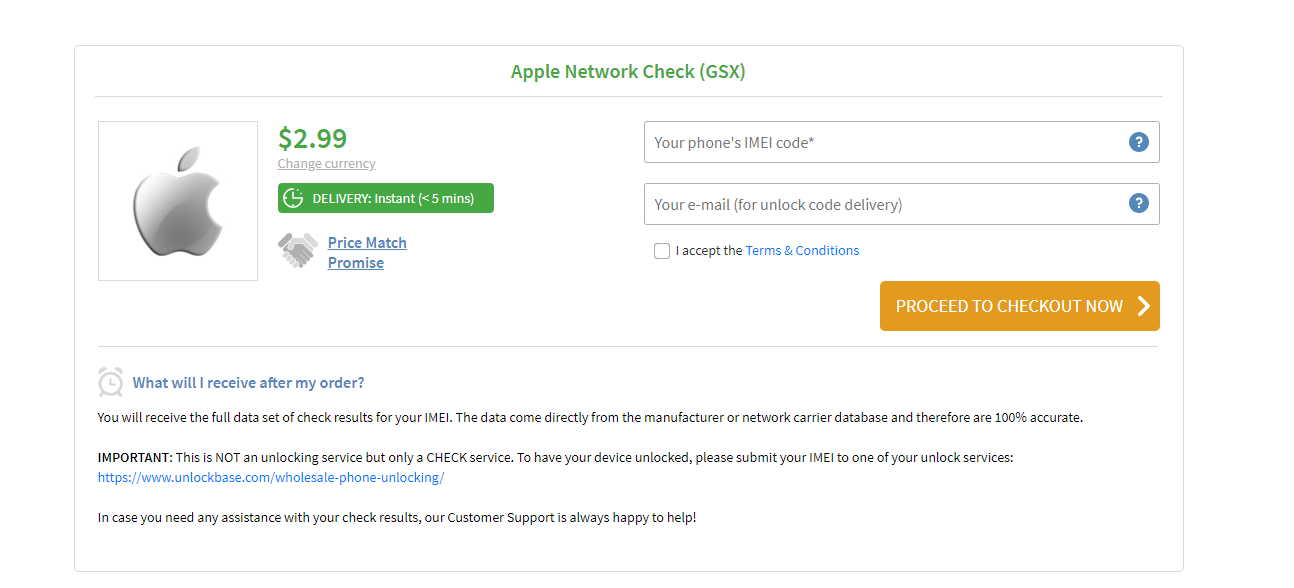Click the $2.99 price text
The image size is (1294, 588).
(x=312, y=138)
